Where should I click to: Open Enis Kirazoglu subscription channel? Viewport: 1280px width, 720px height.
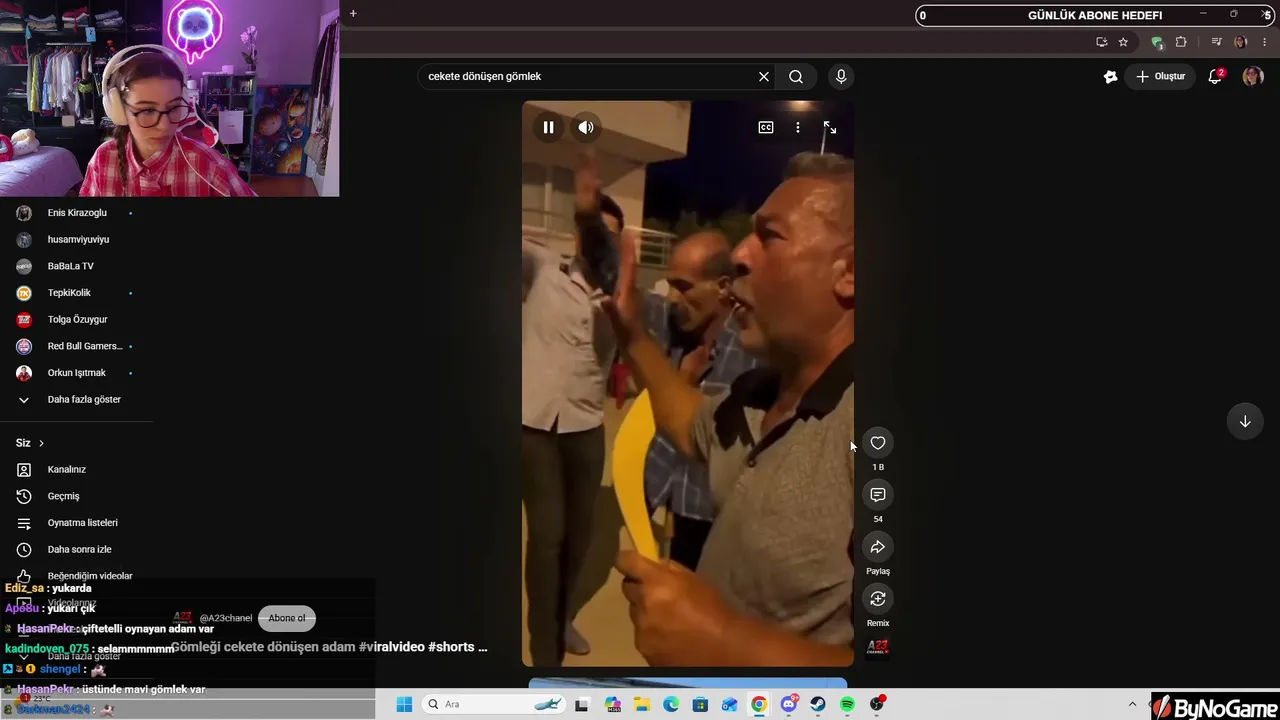click(x=76, y=213)
